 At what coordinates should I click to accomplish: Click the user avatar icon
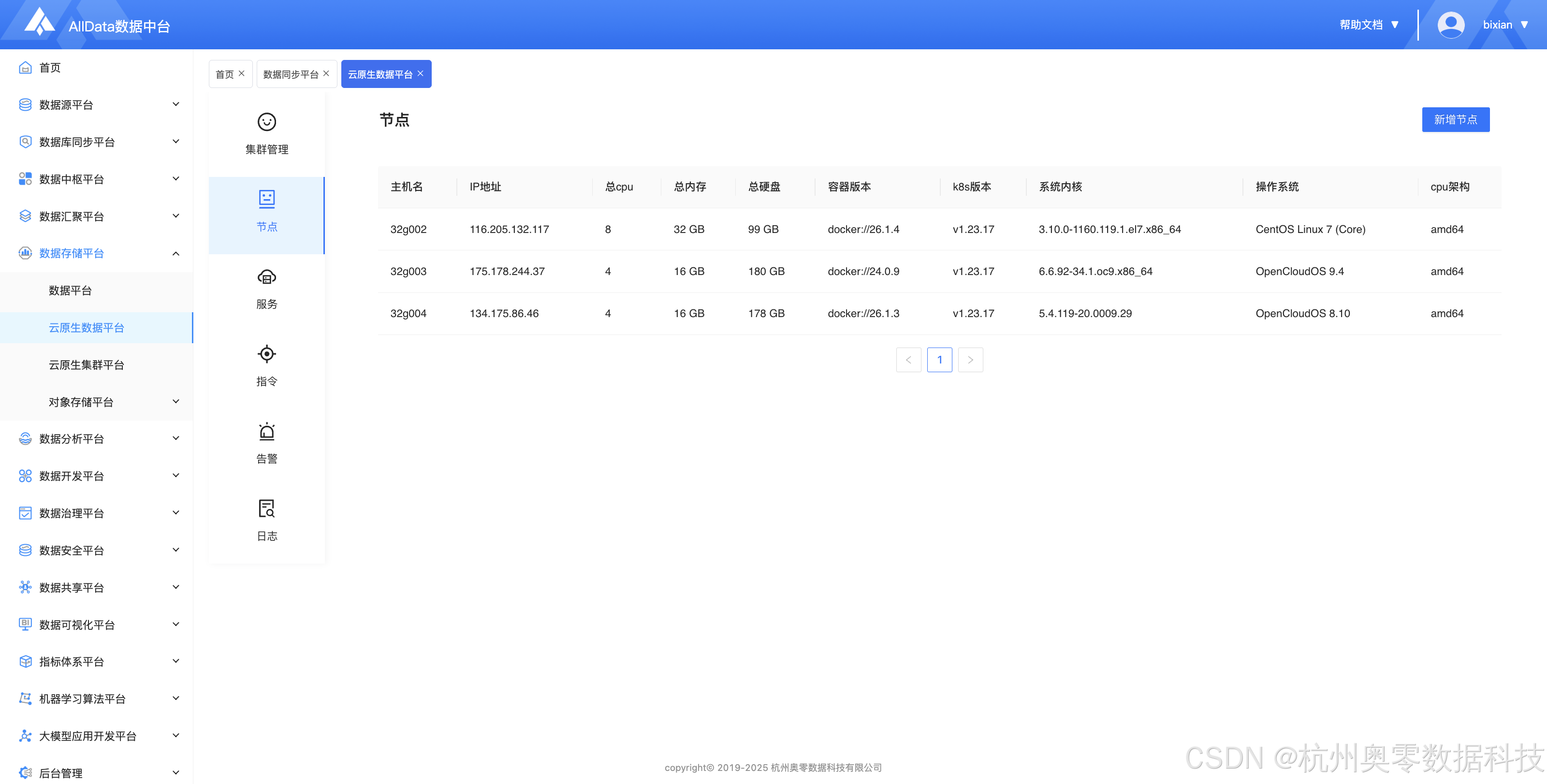[x=1450, y=25]
